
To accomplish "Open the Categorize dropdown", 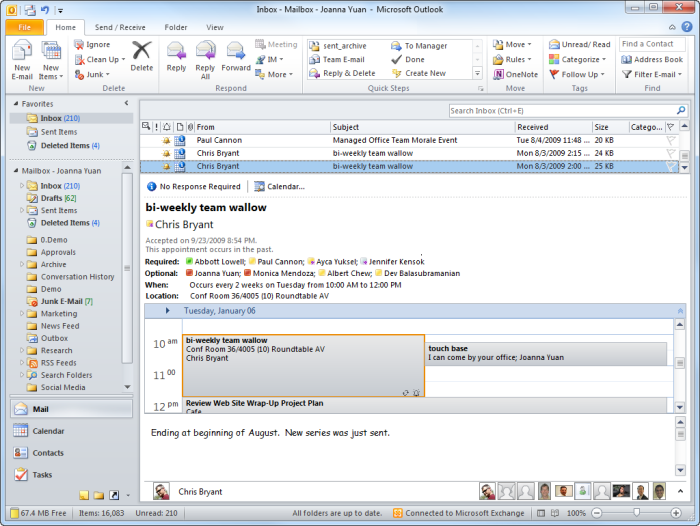I will pyautogui.click(x=577, y=59).
